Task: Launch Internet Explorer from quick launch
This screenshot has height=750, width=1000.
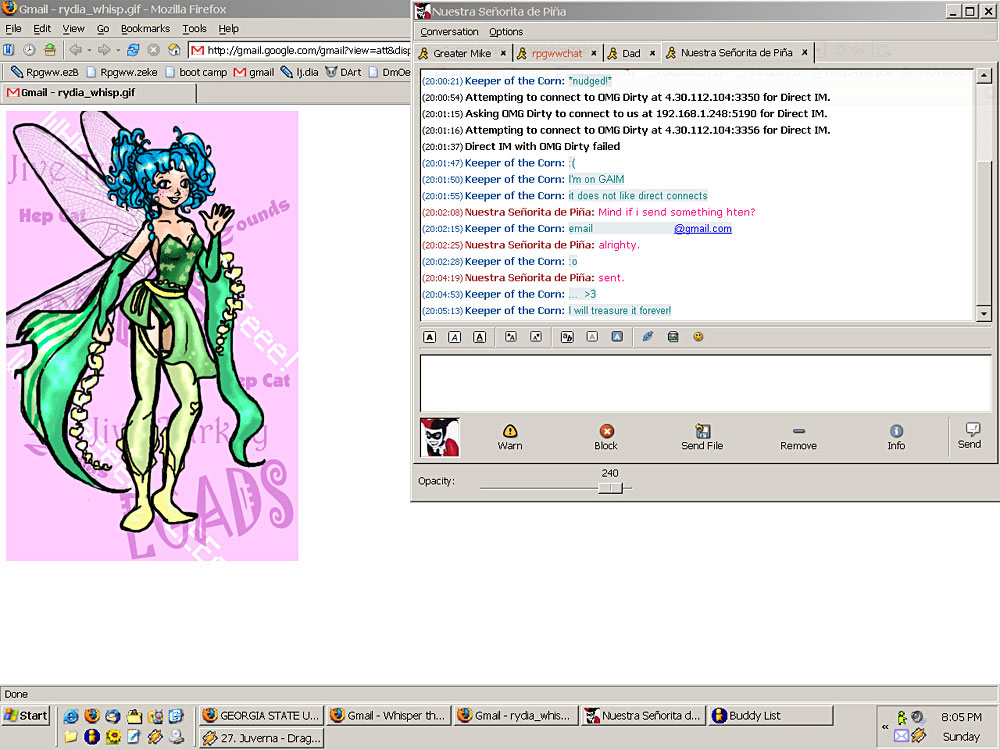Action: tap(71, 716)
